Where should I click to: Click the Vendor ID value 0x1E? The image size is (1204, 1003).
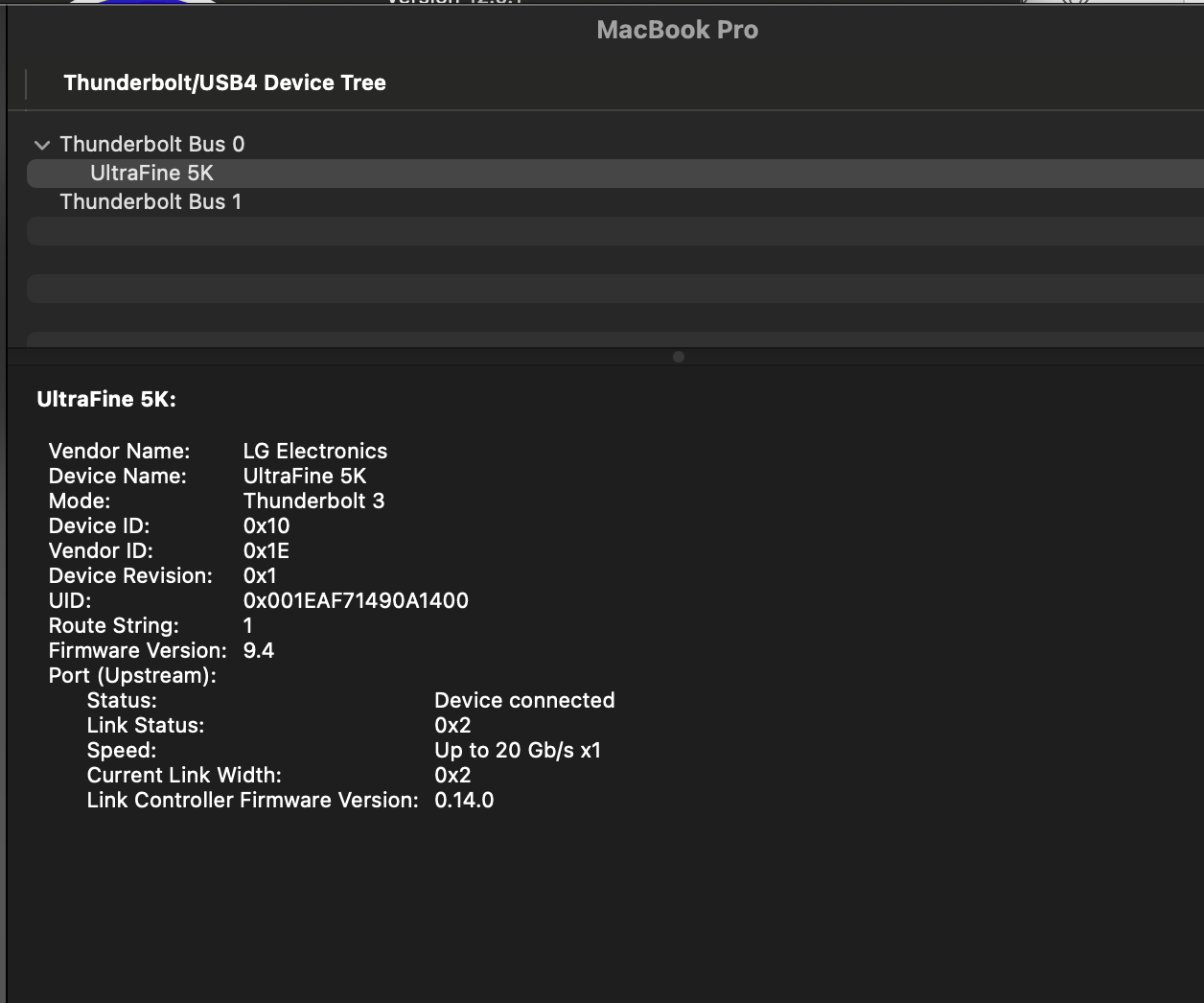coord(266,550)
